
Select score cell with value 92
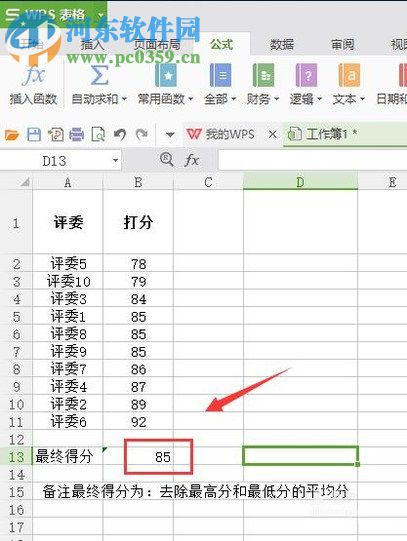[138, 422]
